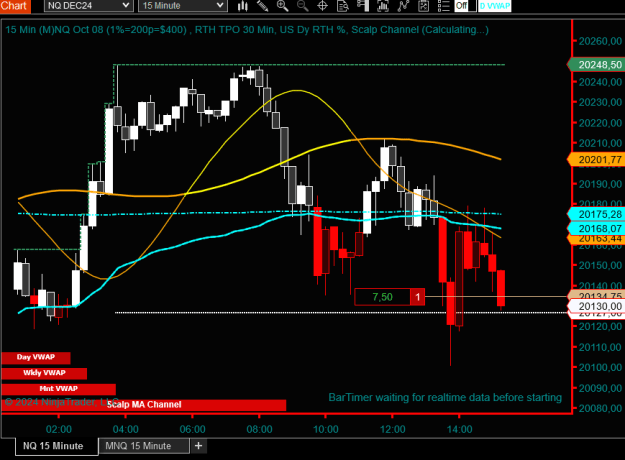Image resolution: width=625 pixels, height=460 pixels.
Task: Click the 20100,00 price axis label
Action: (x=600, y=368)
